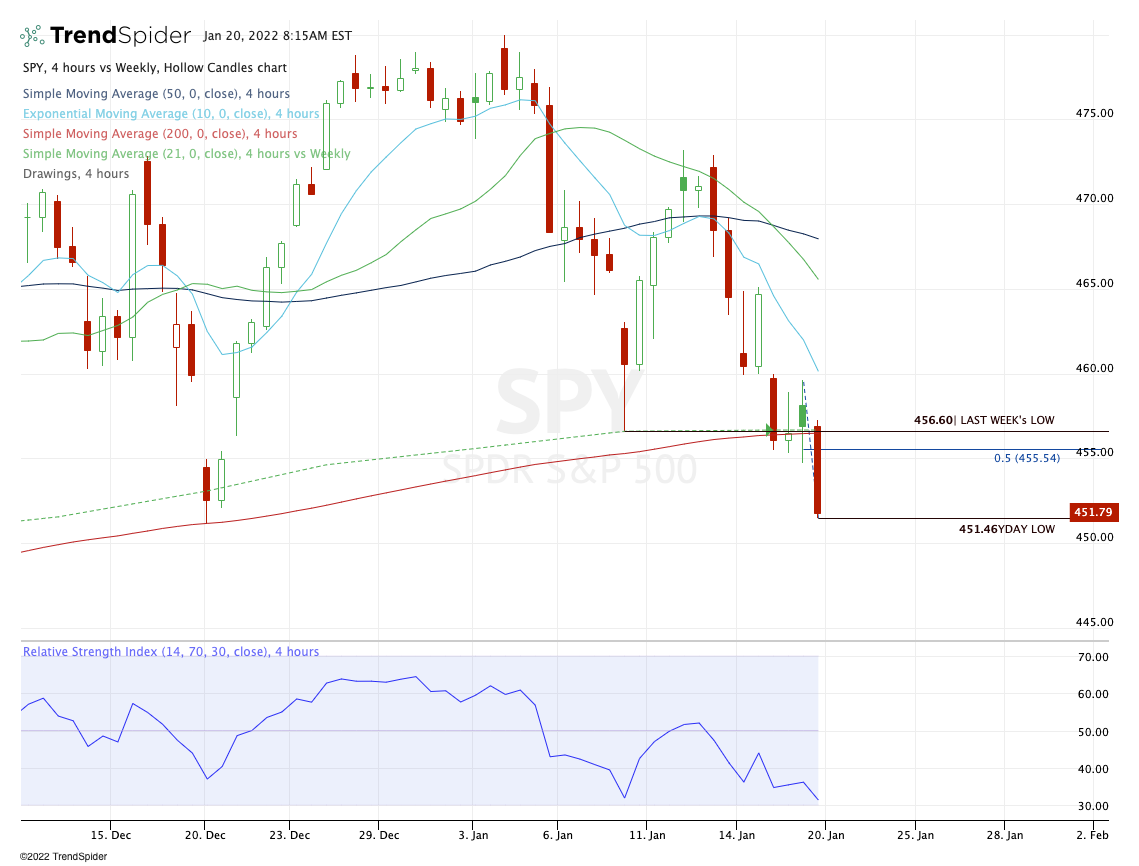Click the 445.00 price axis label
Viewport: 1139px width, 866px height.
(x=1094, y=622)
